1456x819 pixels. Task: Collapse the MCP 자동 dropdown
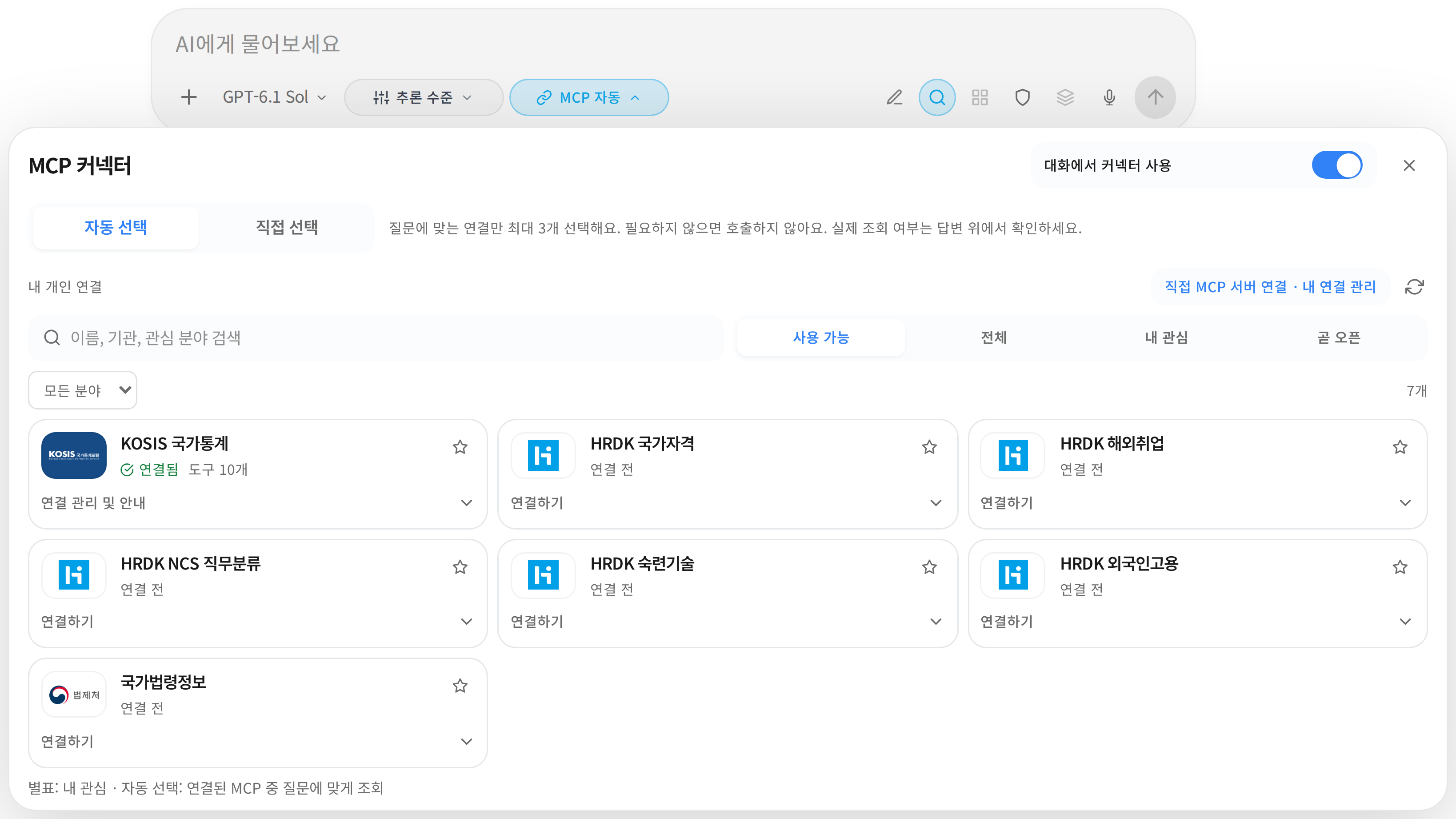pos(589,97)
